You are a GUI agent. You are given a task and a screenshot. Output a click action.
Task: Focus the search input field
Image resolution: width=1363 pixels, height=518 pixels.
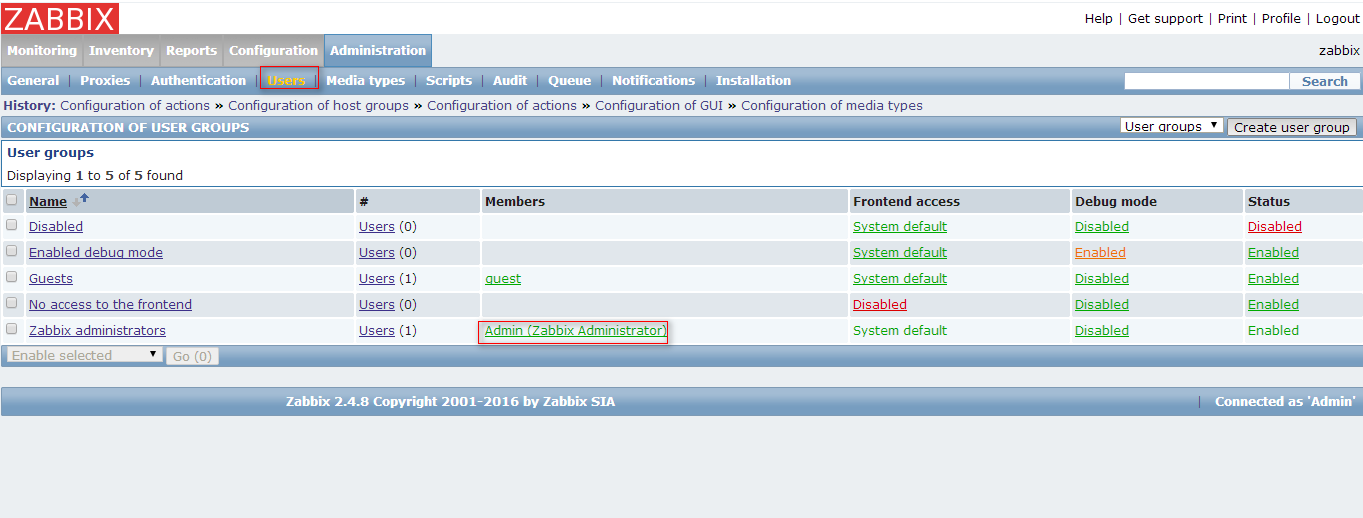tap(1206, 81)
